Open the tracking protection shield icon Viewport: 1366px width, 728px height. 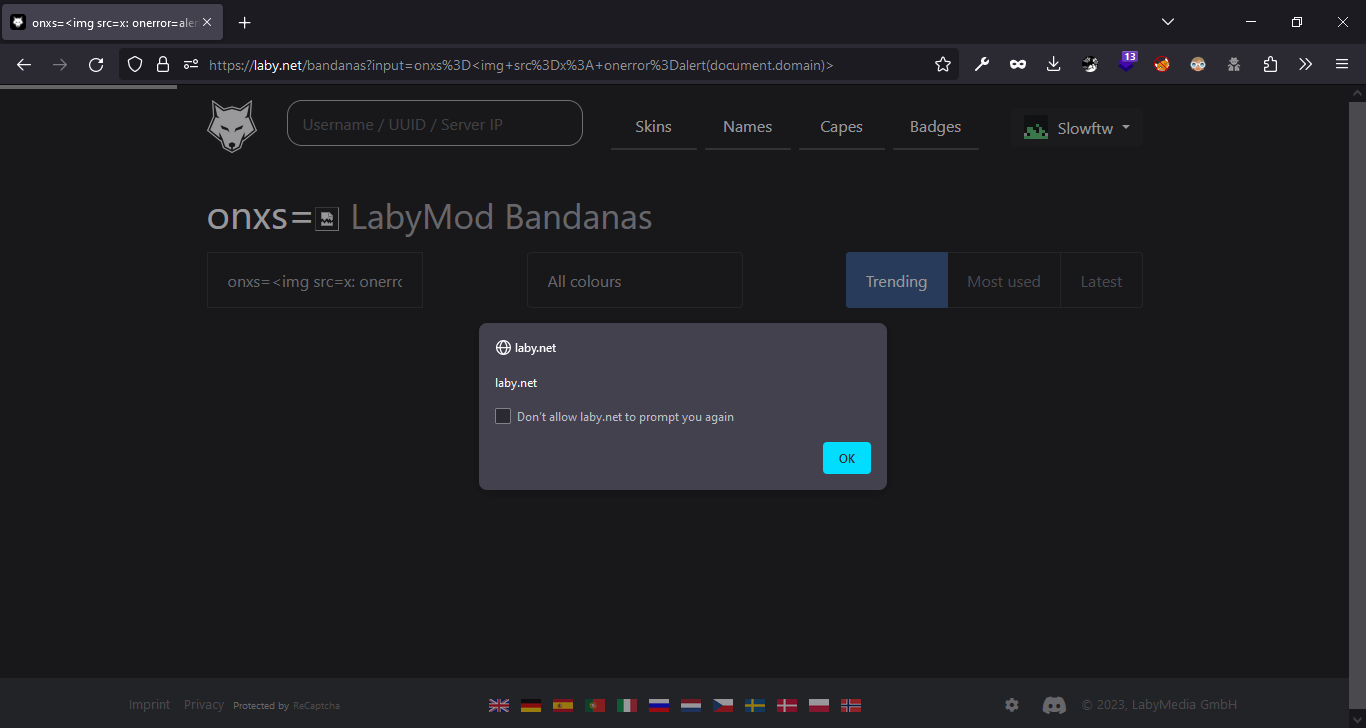[135, 64]
